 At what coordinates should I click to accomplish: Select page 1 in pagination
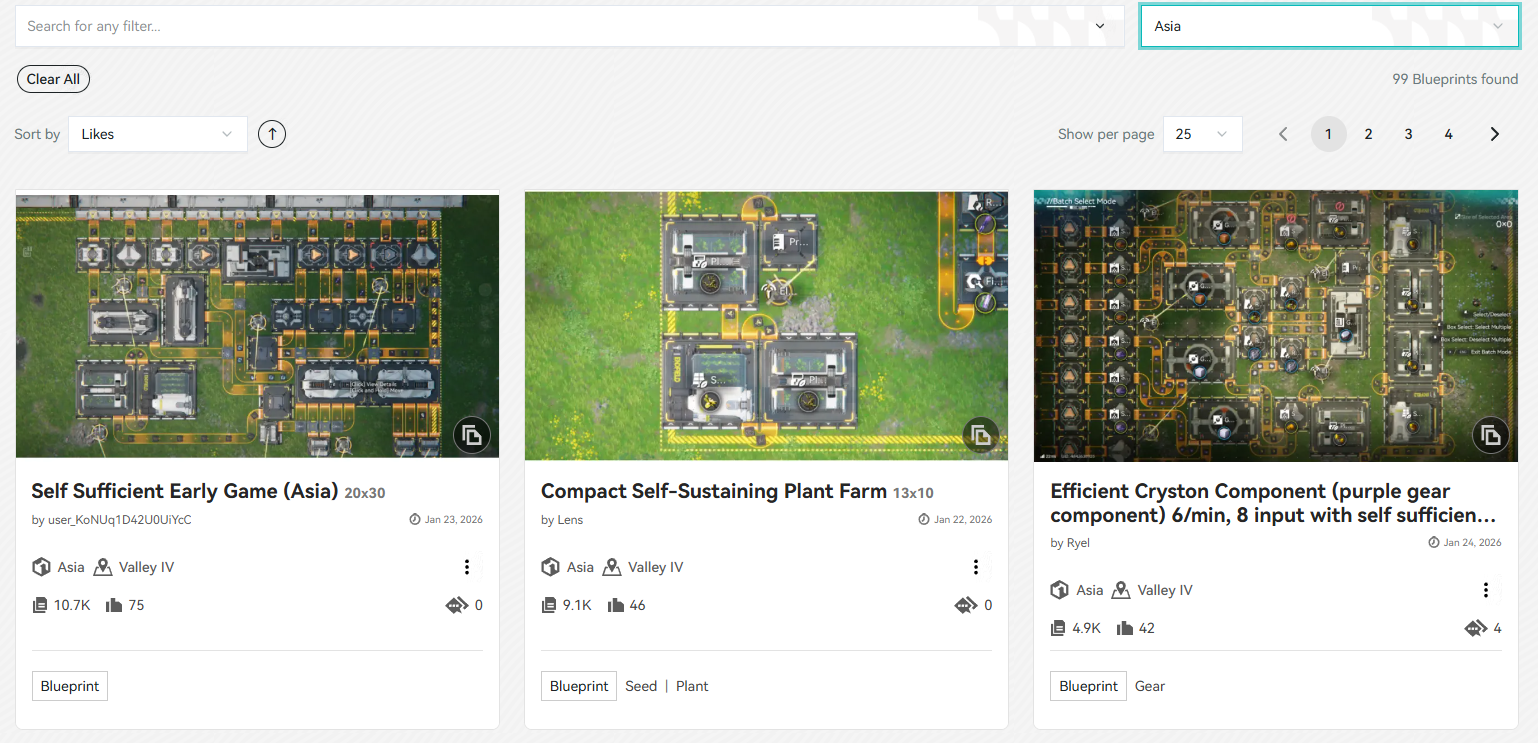1328,134
